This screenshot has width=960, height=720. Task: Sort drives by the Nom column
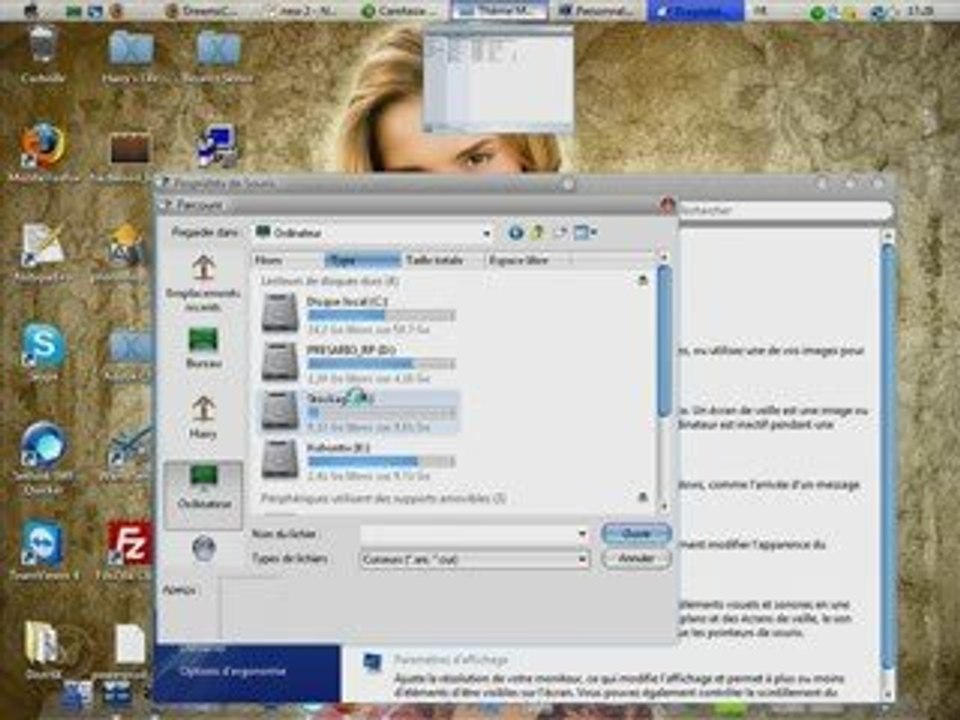click(288, 260)
